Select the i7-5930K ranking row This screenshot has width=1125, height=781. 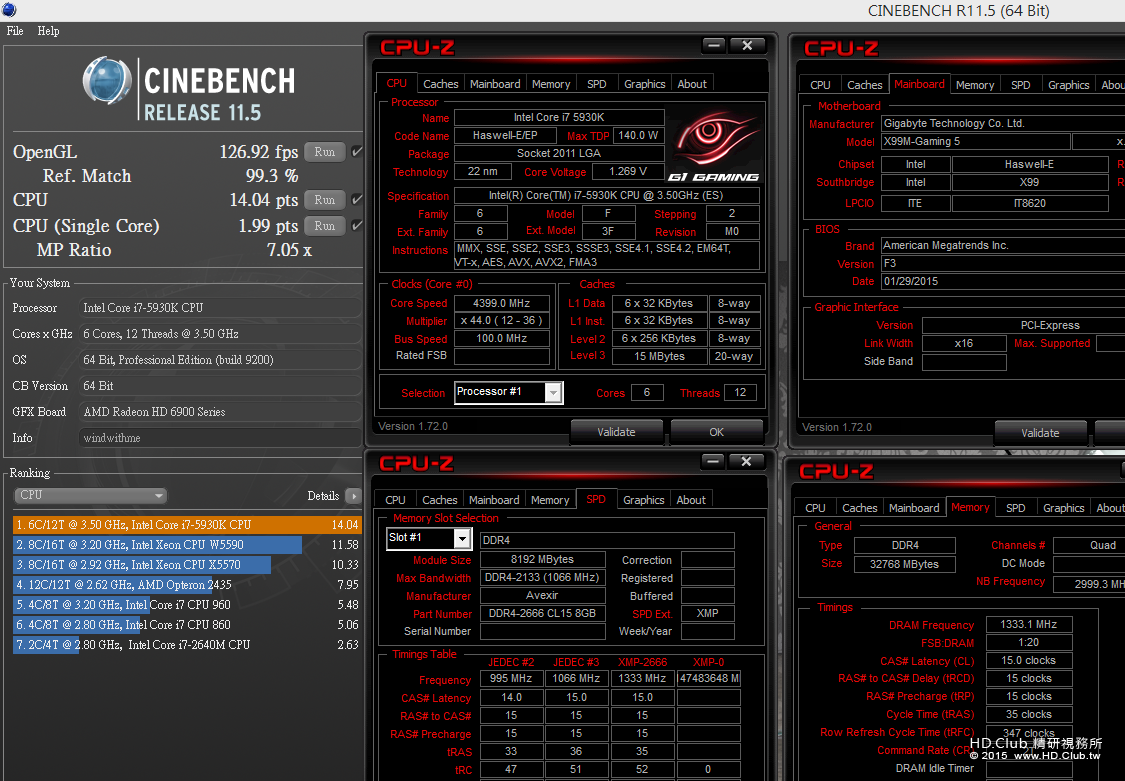[187, 525]
